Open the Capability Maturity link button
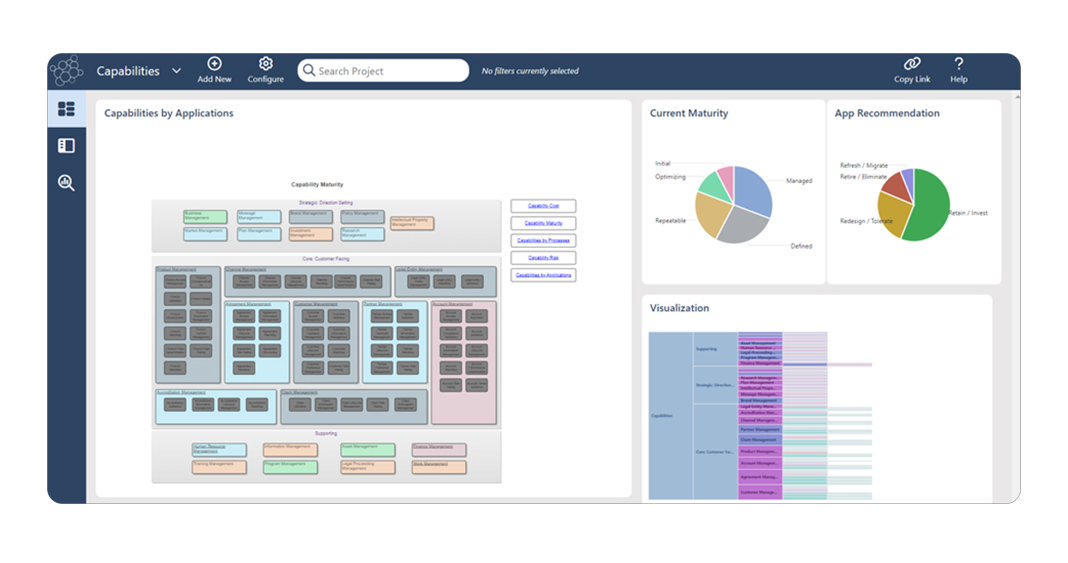 pyautogui.click(x=543, y=223)
